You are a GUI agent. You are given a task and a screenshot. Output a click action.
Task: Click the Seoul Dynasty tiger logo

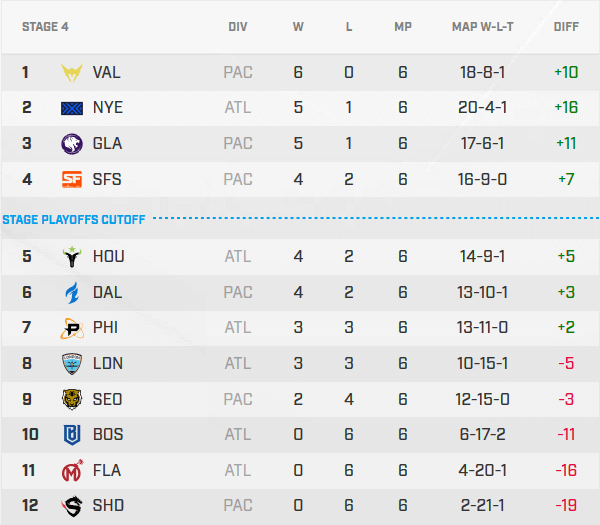(73, 400)
